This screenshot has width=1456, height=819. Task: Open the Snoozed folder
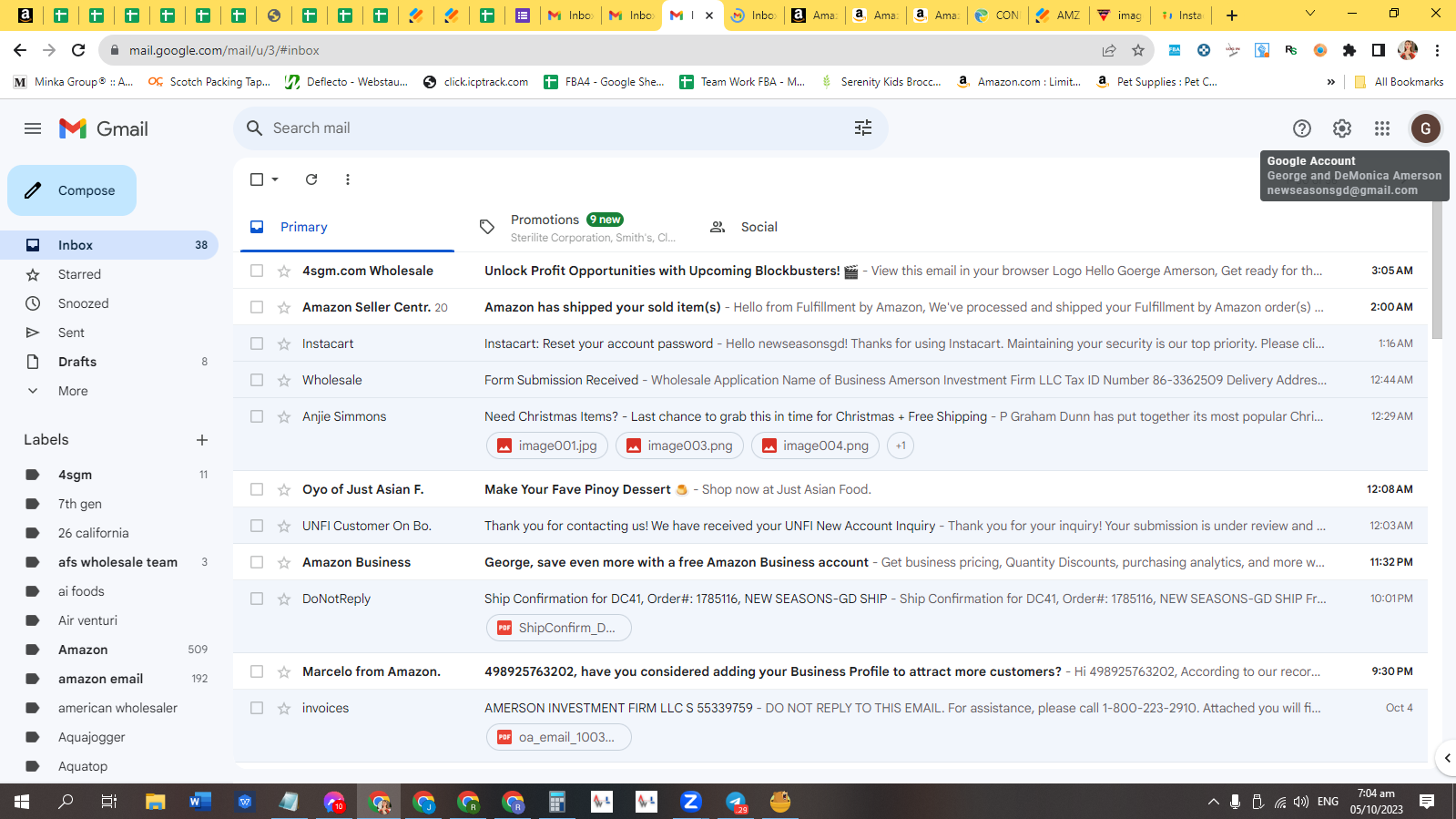[109, 303]
